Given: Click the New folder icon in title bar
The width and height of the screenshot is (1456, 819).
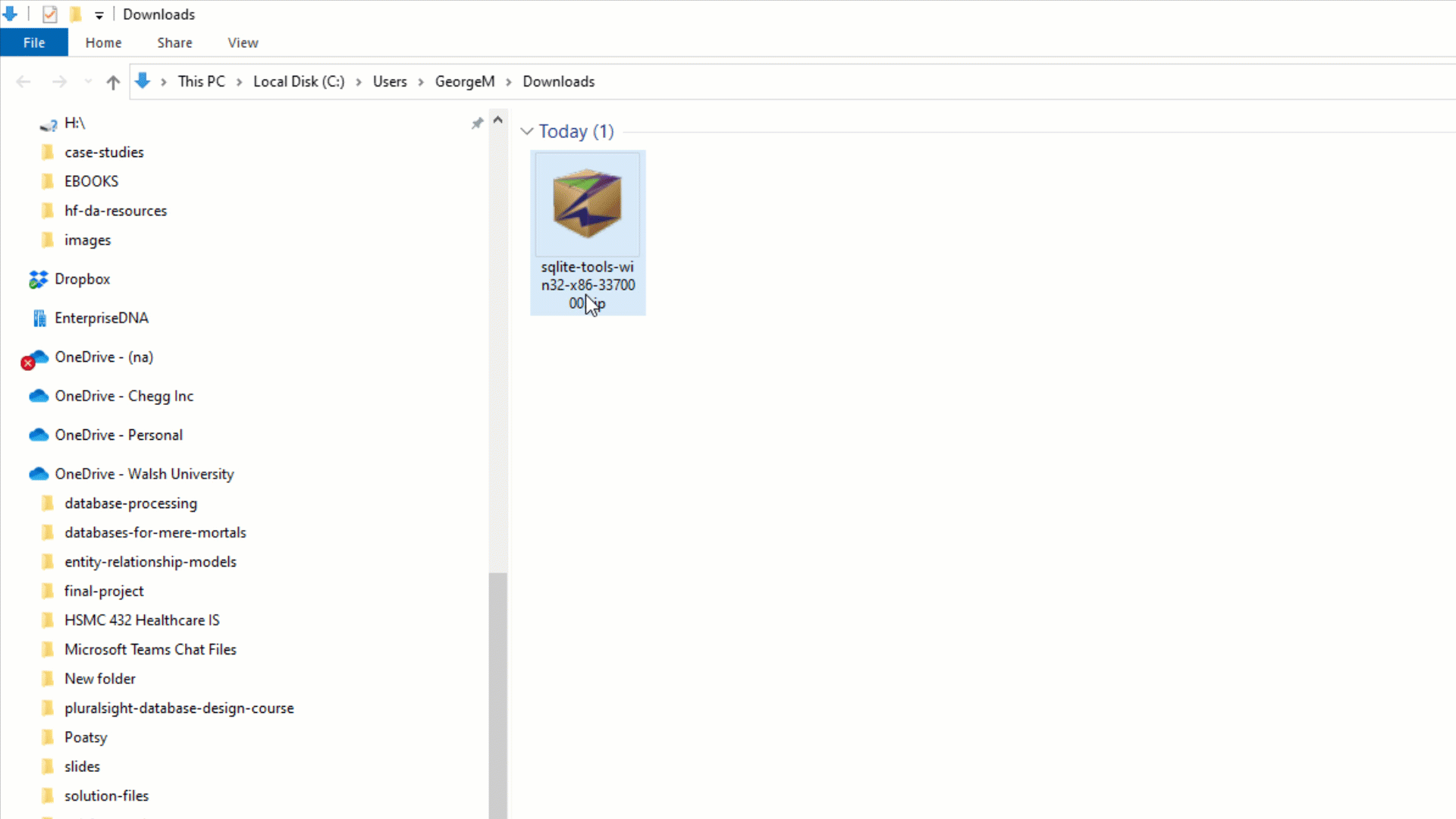Looking at the screenshot, I should click(x=76, y=14).
